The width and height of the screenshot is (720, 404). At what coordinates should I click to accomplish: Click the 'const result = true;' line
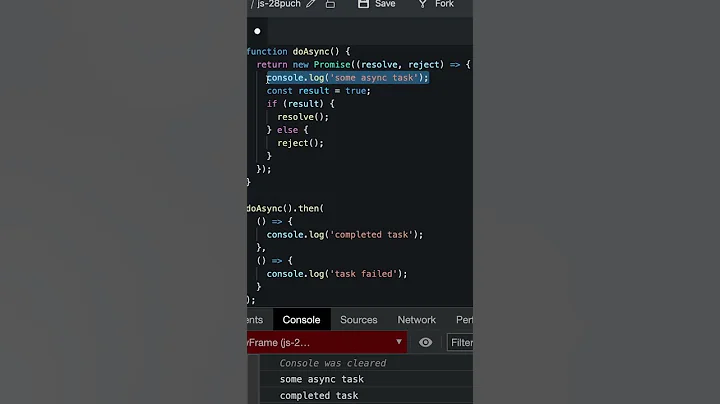click(x=318, y=91)
